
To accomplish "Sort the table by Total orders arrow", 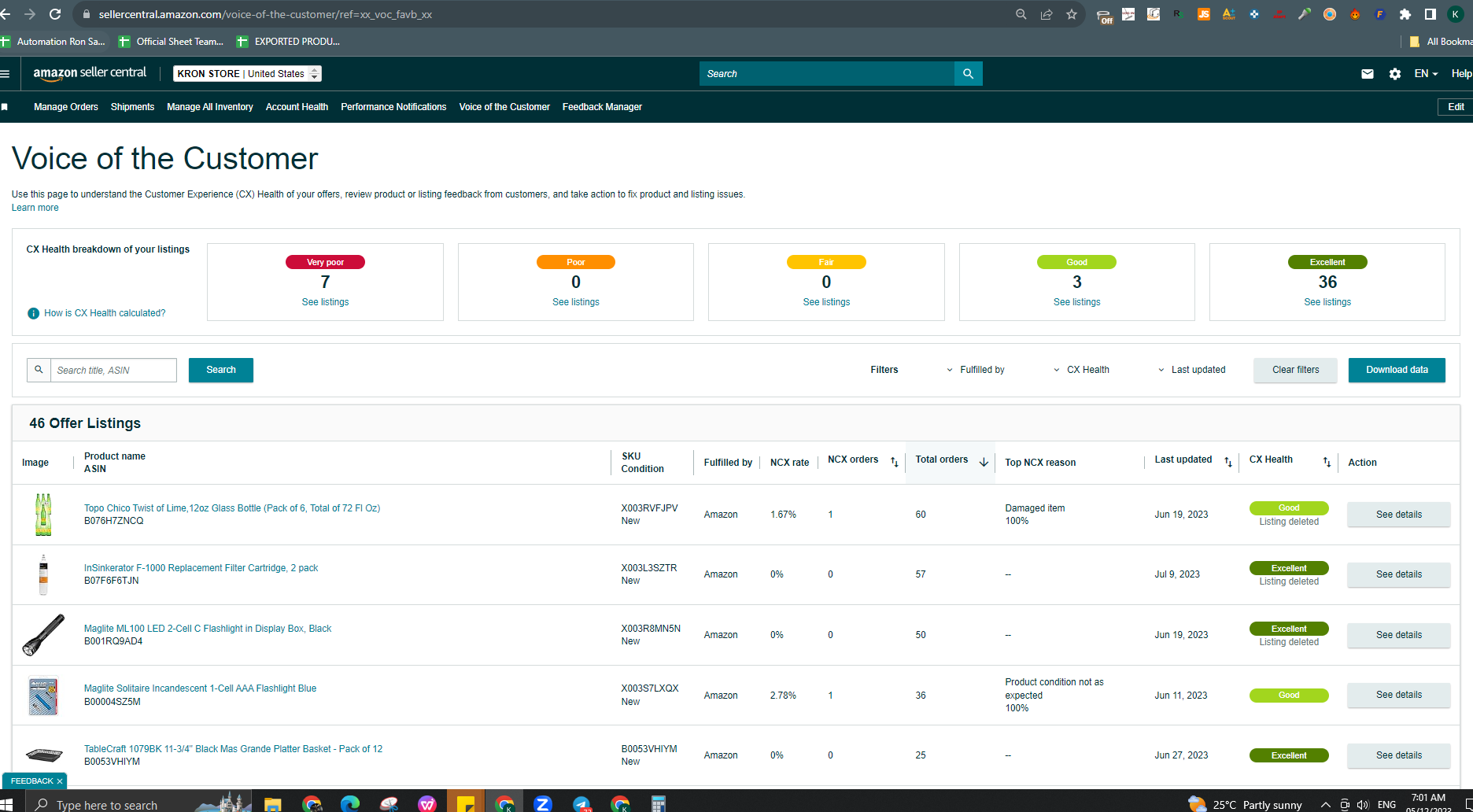I will coord(984,462).
